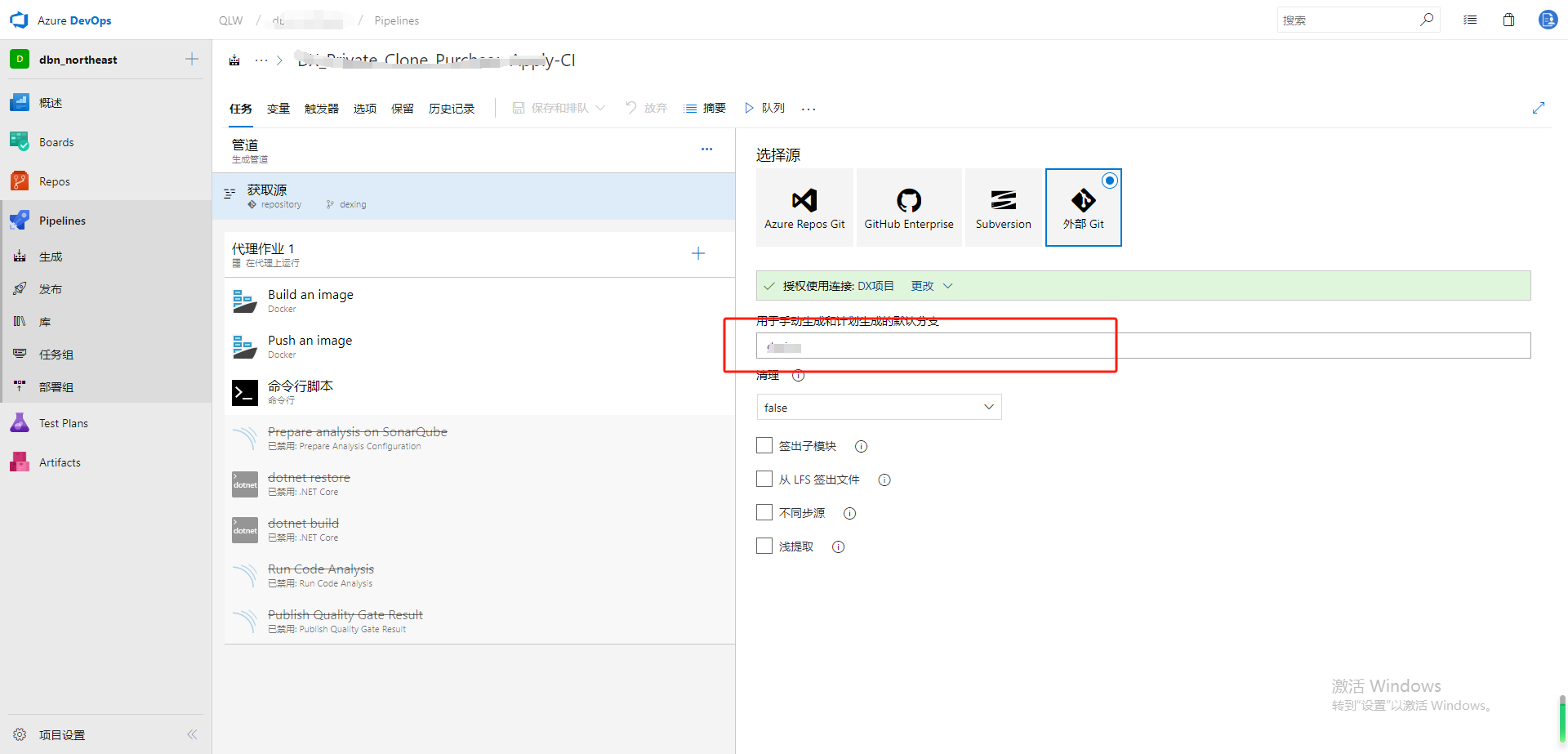Add a task to 代理作业 1
The width and height of the screenshot is (1568, 754).
[698, 253]
